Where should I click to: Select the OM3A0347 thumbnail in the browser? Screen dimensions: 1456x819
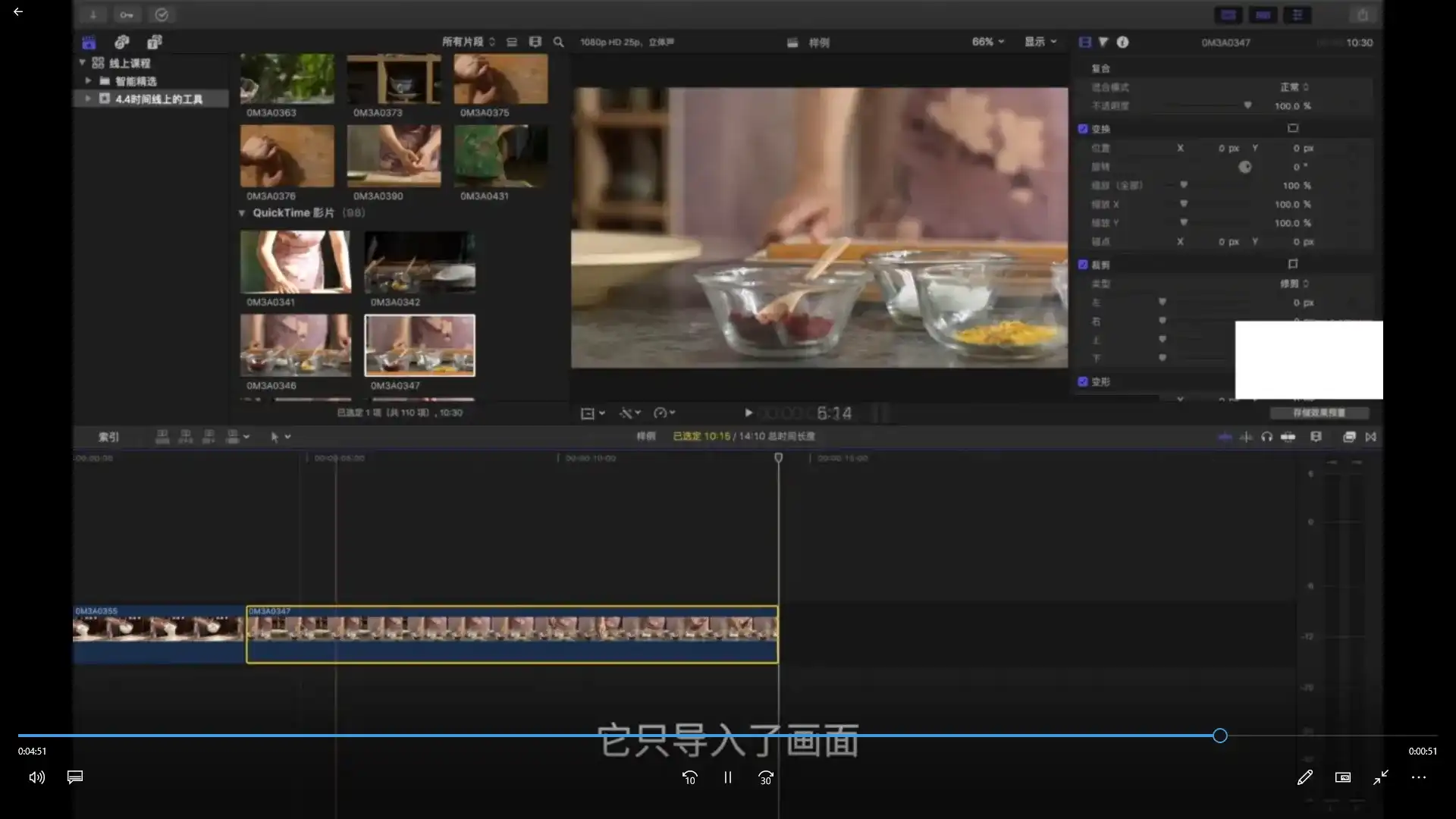(419, 345)
